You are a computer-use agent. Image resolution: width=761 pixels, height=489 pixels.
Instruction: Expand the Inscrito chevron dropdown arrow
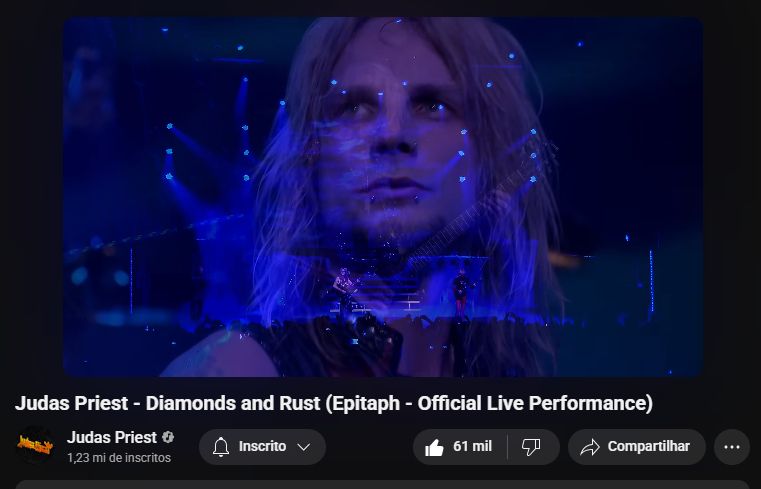(304, 447)
